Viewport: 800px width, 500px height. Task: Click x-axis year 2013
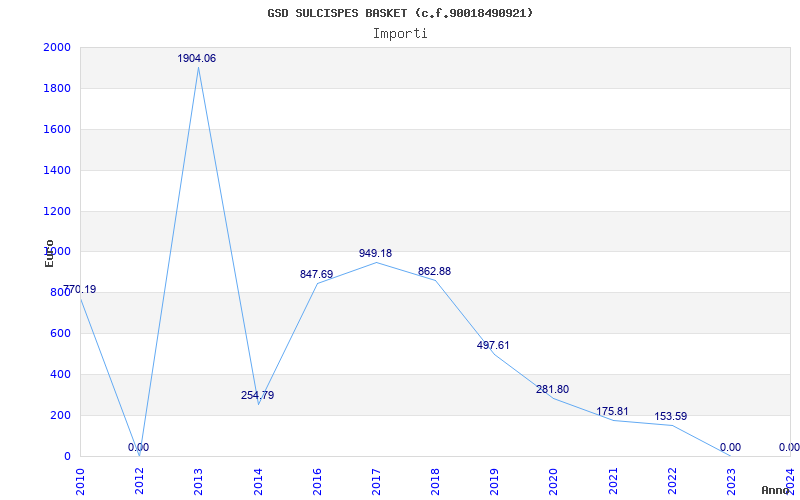pos(198,483)
